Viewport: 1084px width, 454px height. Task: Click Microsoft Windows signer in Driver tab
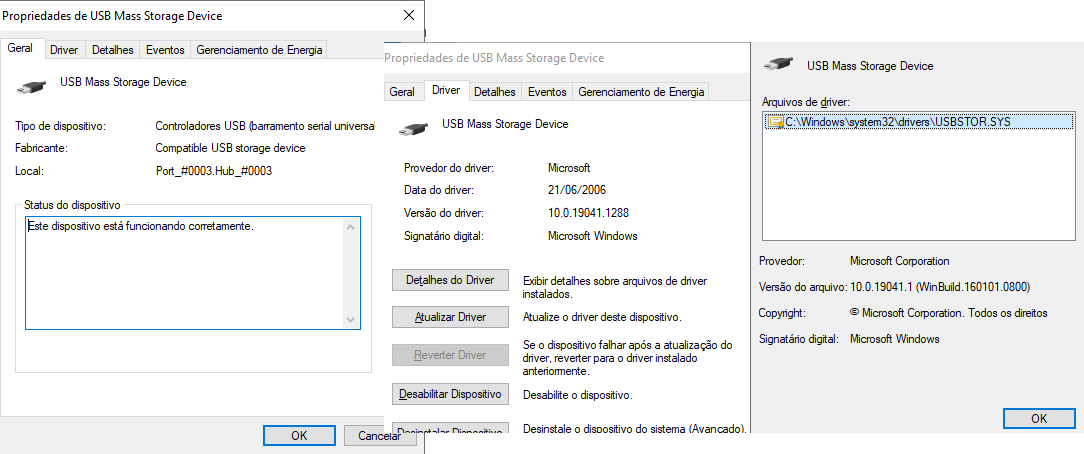coord(592,236)
